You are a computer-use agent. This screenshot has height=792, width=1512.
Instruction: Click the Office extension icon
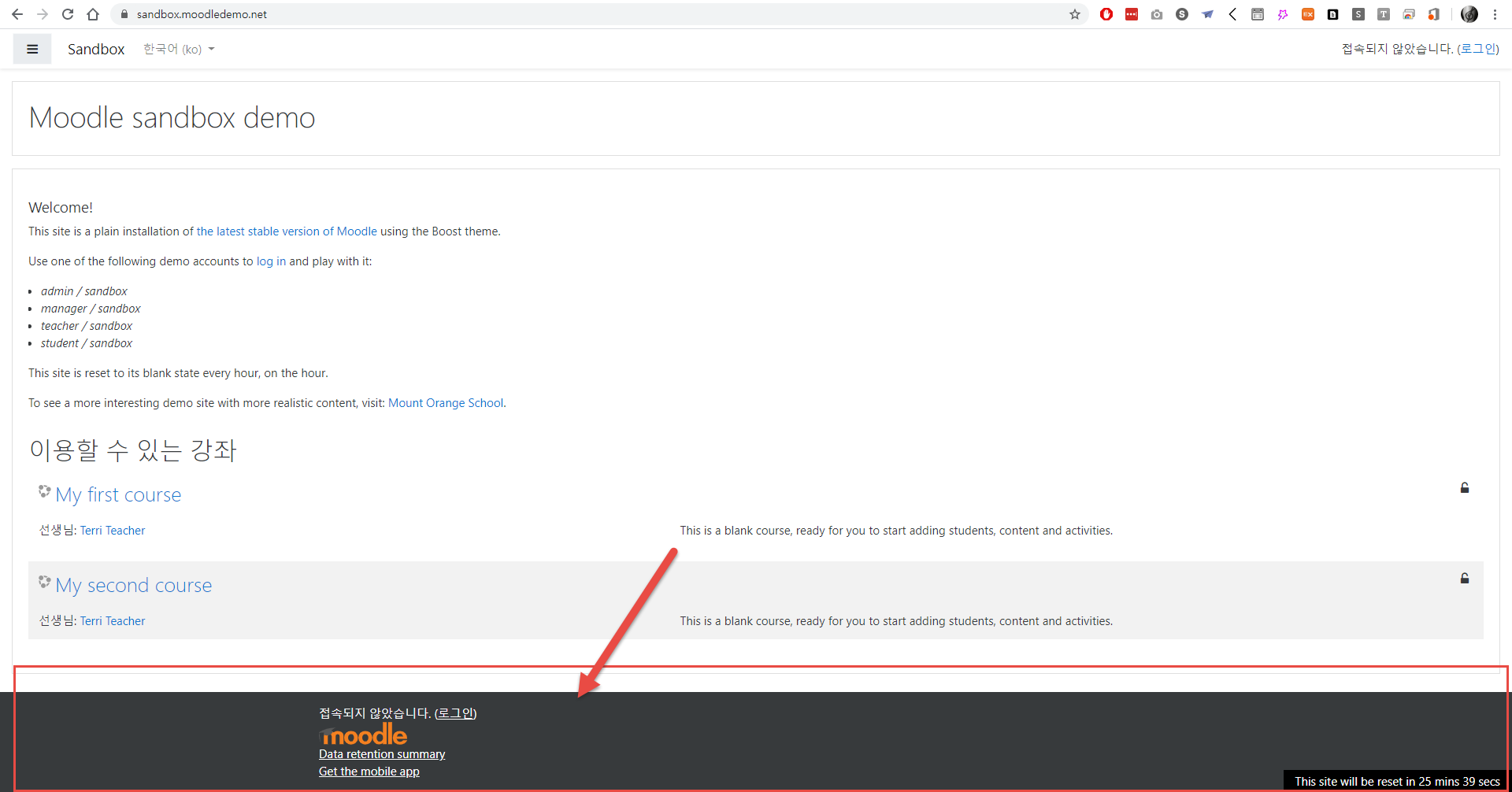click(1434, 14)
